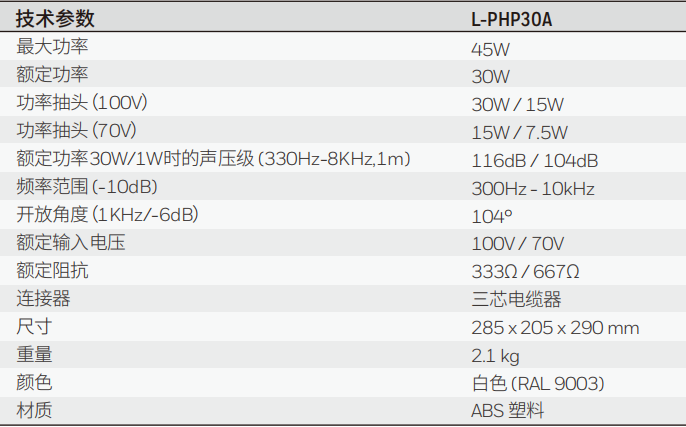
Task: Select the 三芯电缆器 connector value
Action: [x=516, y=300]
